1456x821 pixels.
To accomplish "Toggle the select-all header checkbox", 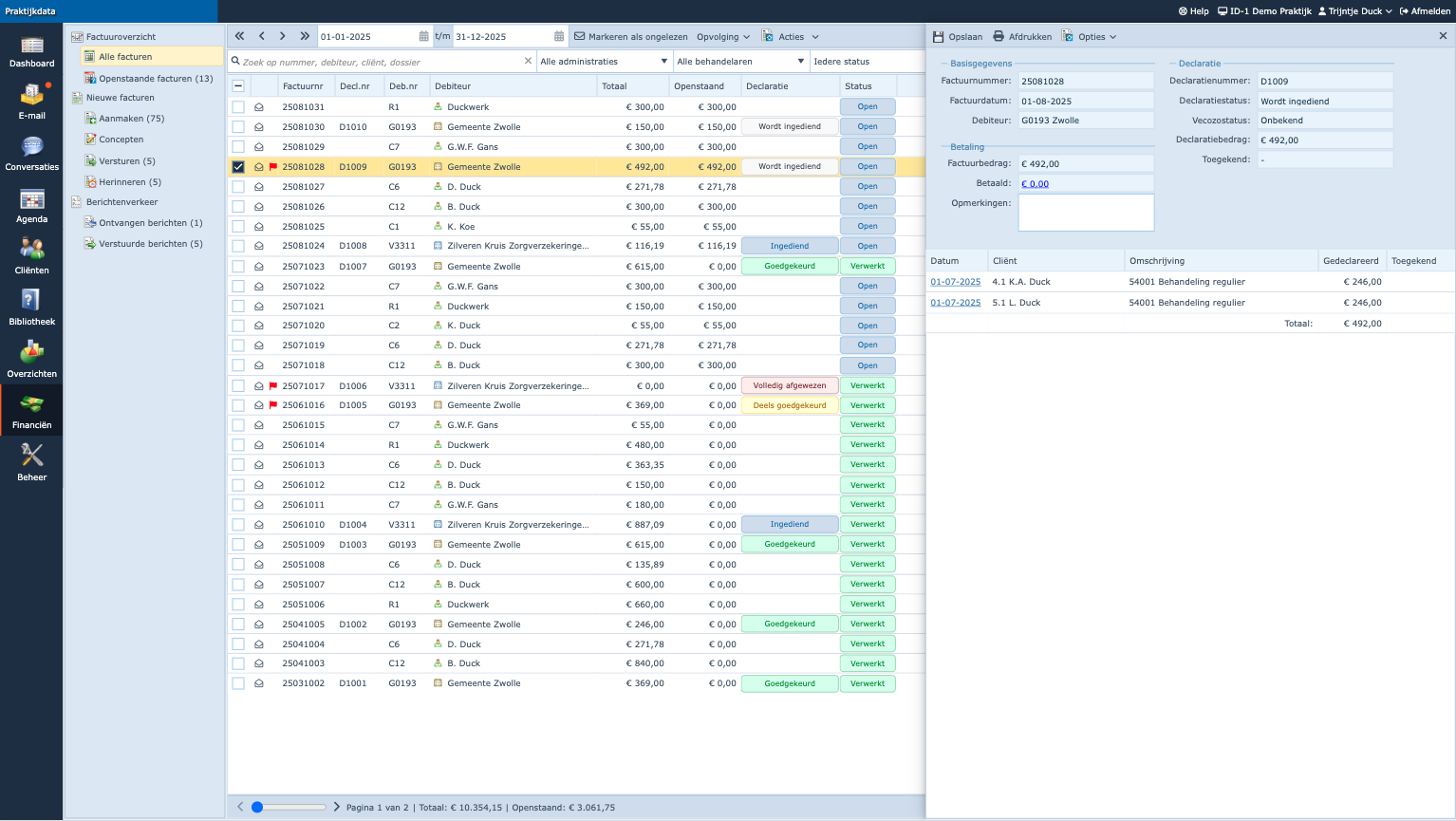I will pyautogui.click(x=238, y=86).
